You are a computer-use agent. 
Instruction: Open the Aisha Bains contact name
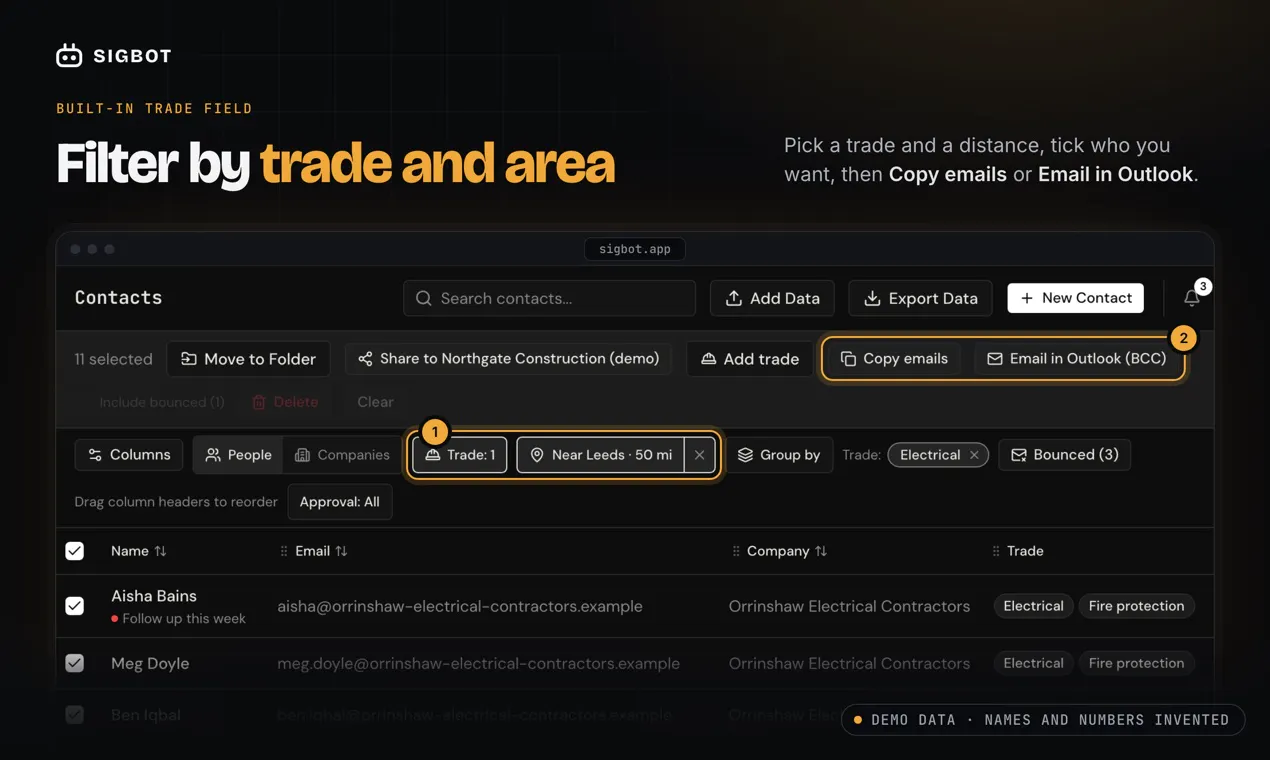tap(154, 596)
